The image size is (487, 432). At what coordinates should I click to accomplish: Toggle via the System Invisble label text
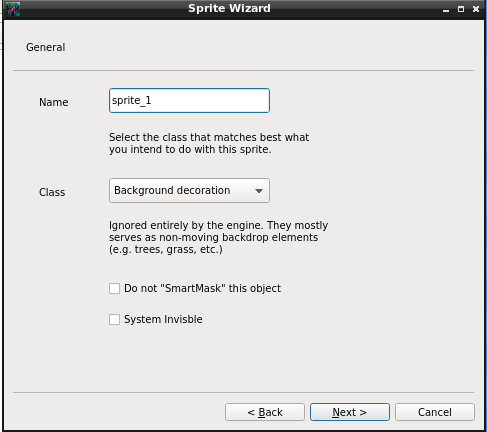tap(163, 319)
